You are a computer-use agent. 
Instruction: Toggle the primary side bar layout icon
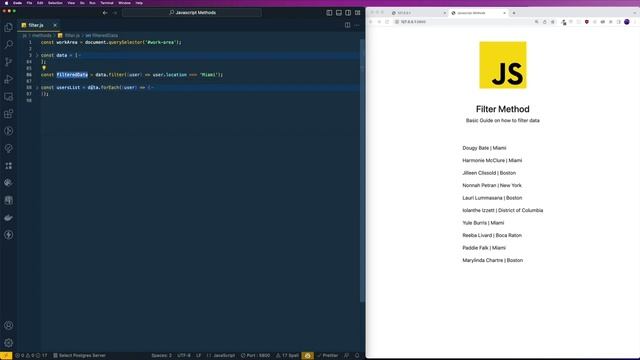pyautogui.click(x=329, y=13)
